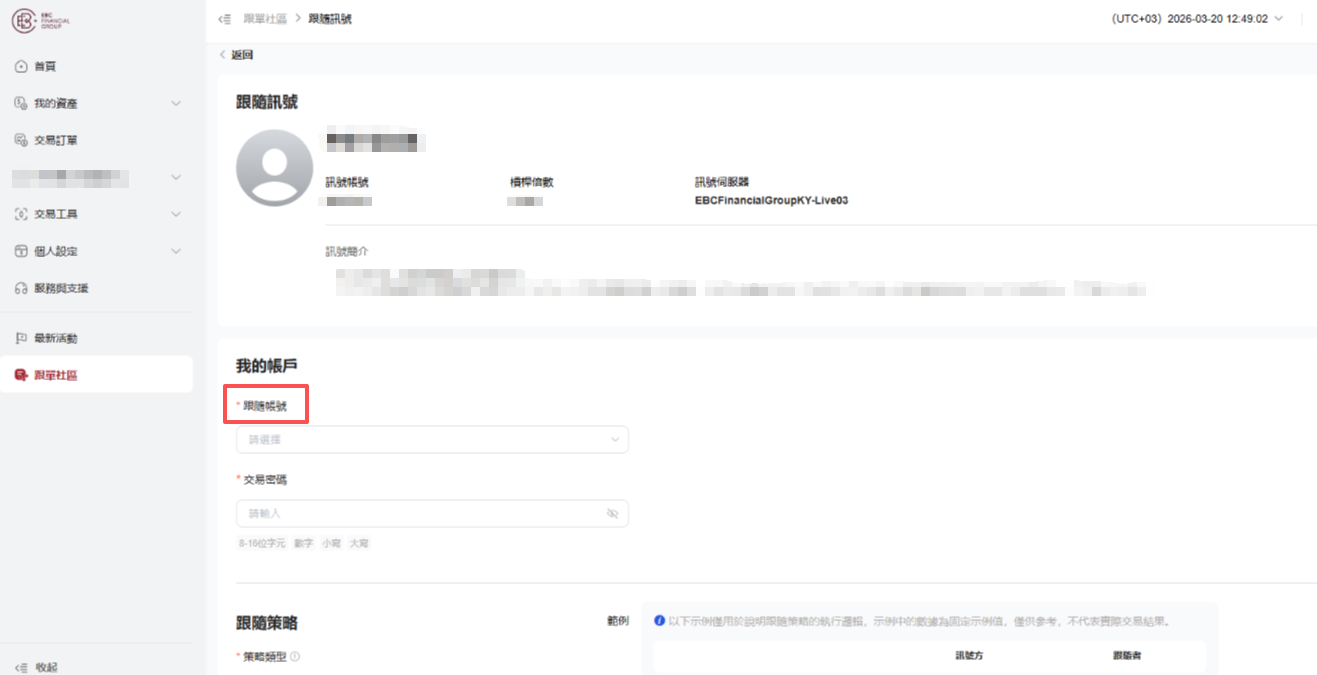This screenshot has width=1317, height=675.
Task: Click the help icon next to 策略類型
Action: pyautogui.click(x=295, y=657)
